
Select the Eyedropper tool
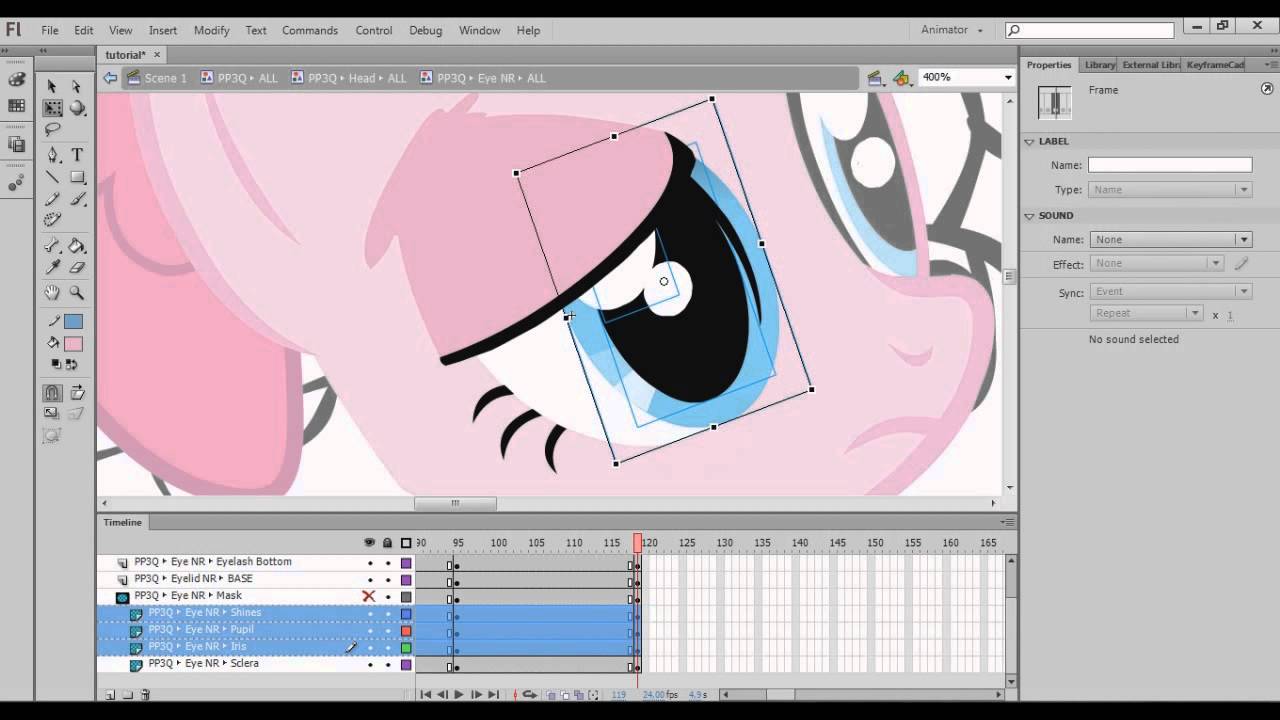tap(52, 267)
